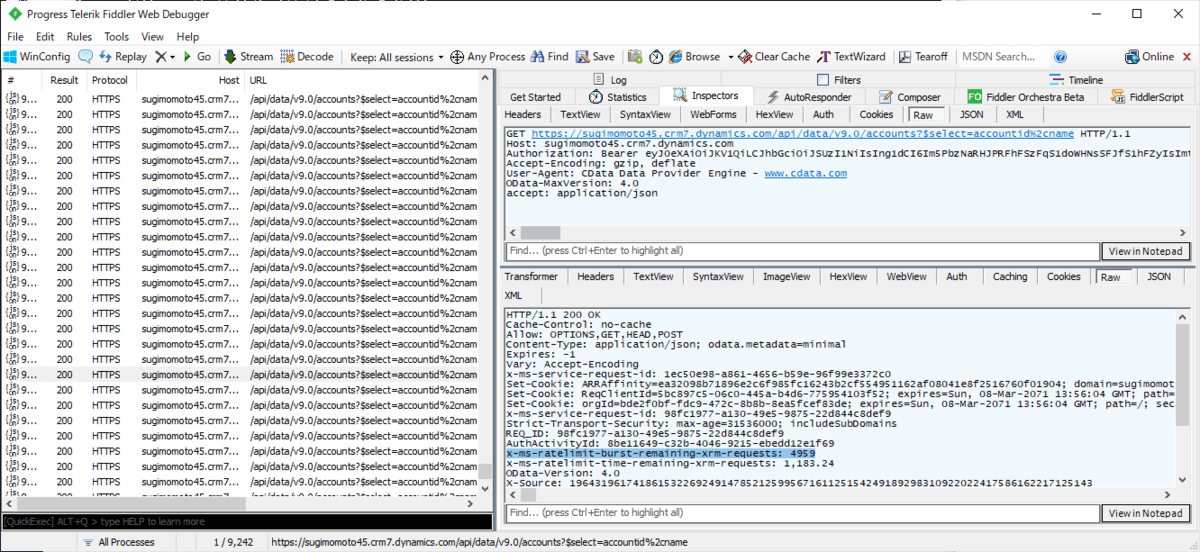Click the blue help question icon
Viewport: 1200px width, 552px height.
(1060, 57)
